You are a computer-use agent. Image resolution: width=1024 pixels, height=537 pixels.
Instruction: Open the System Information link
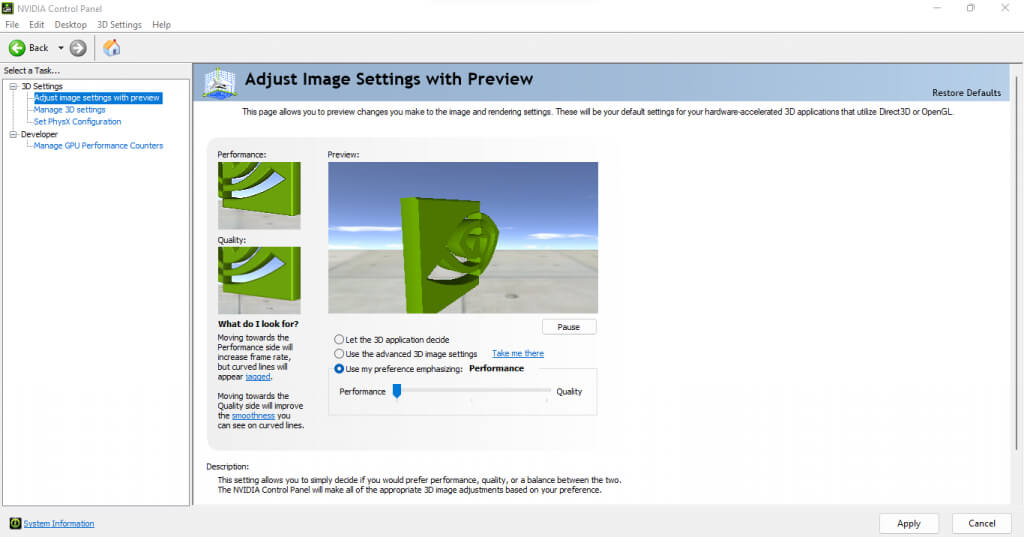[x=59, y=523]
